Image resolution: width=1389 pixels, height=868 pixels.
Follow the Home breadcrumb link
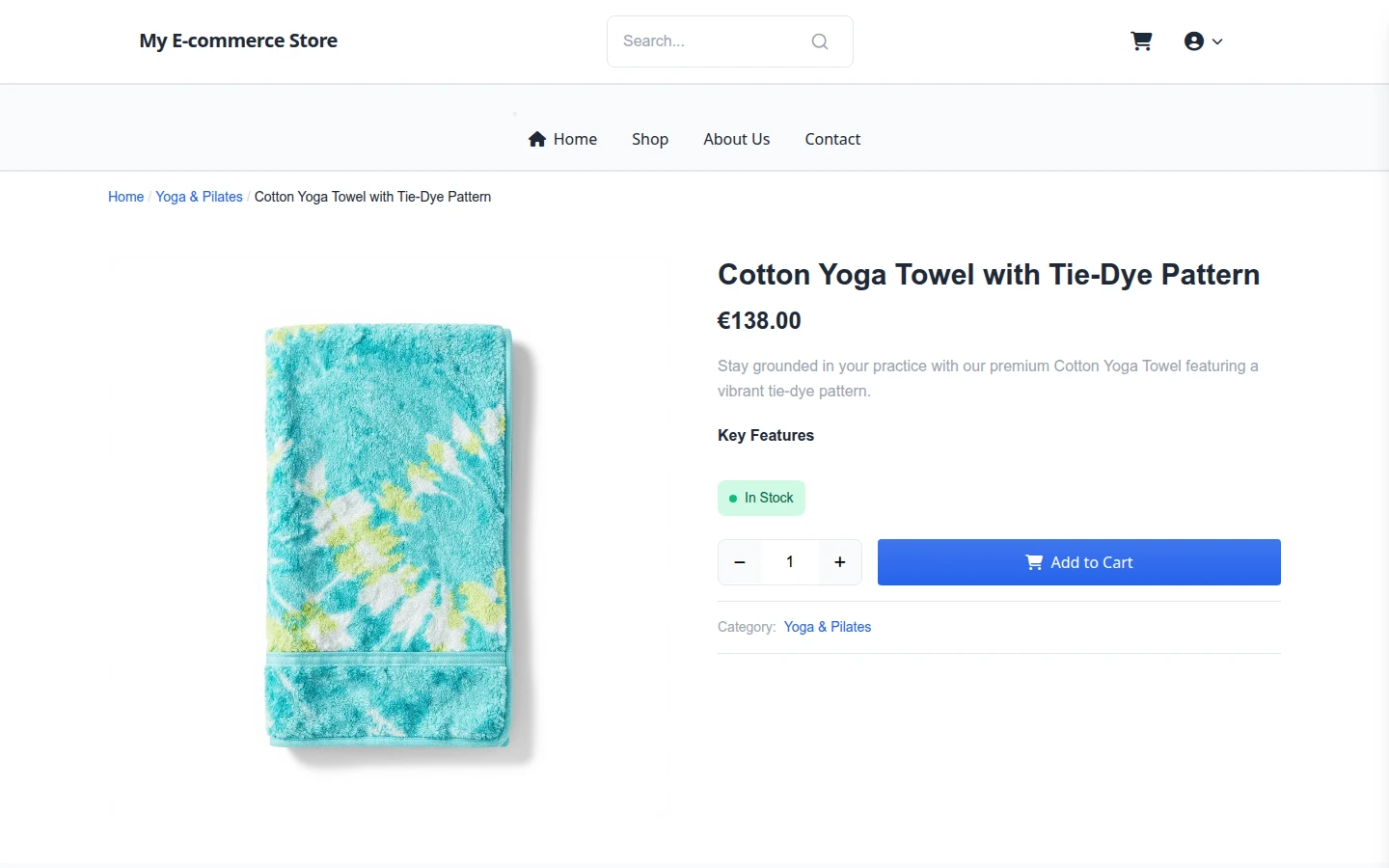pos(125,197)
